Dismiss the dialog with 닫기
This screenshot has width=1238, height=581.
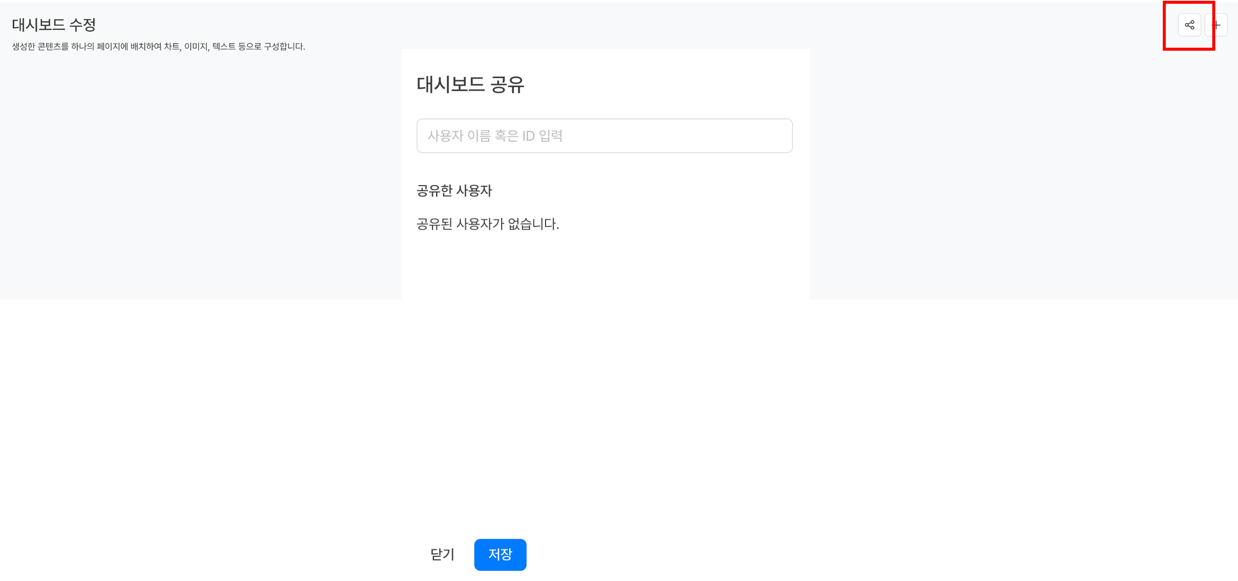click(x=442, y=554)
